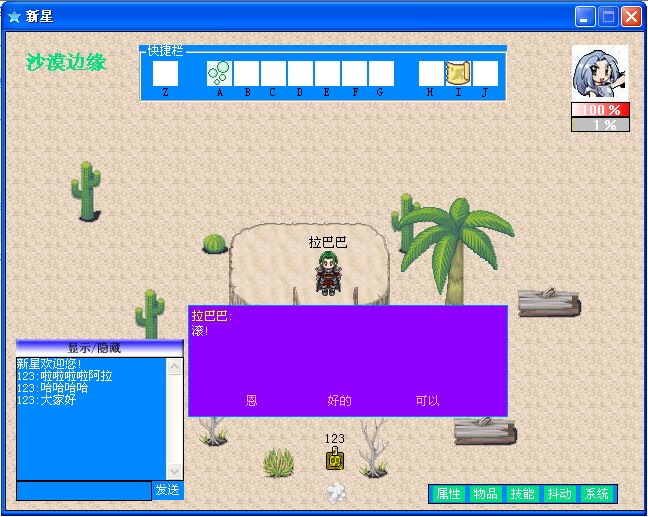Click the 沙漠边缘 map name label
This screenshot has width=648, height=517.
pos(66,62)
